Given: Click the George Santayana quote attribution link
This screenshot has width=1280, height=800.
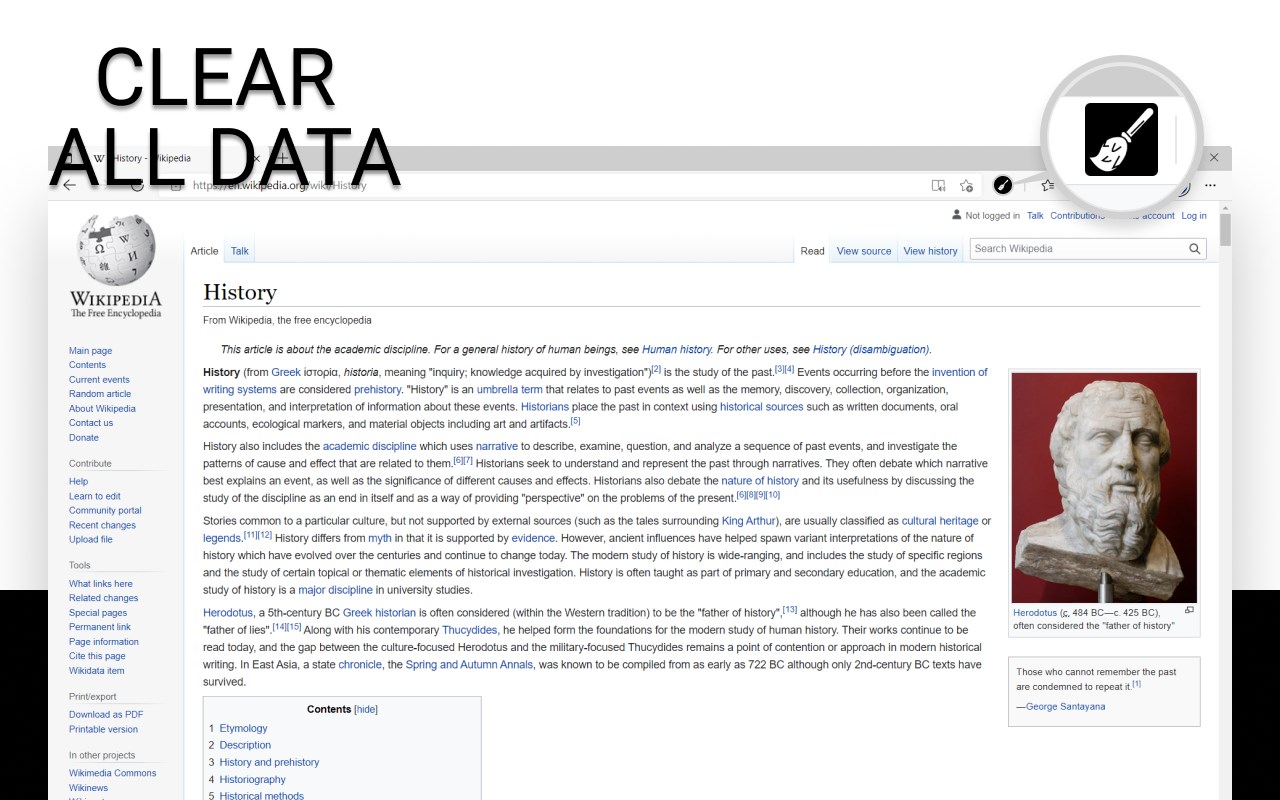Looking at the screenshot, I should click(1065, 707).
